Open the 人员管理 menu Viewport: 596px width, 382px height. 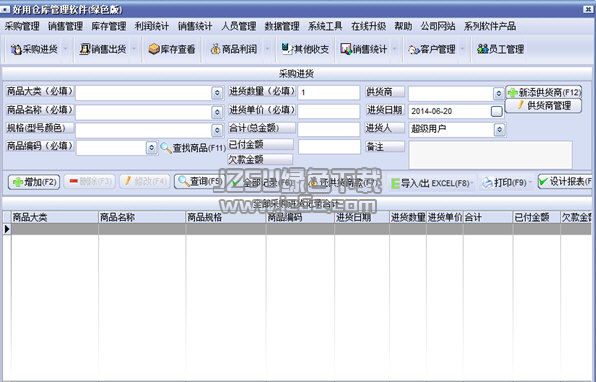[239, 26]
